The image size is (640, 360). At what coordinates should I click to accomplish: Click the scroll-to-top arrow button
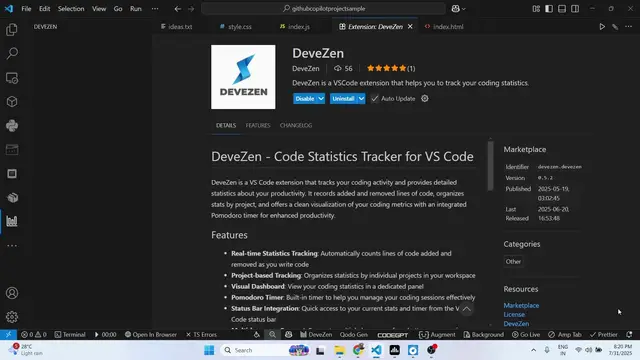pyautogui.click(x=467, y=309)
